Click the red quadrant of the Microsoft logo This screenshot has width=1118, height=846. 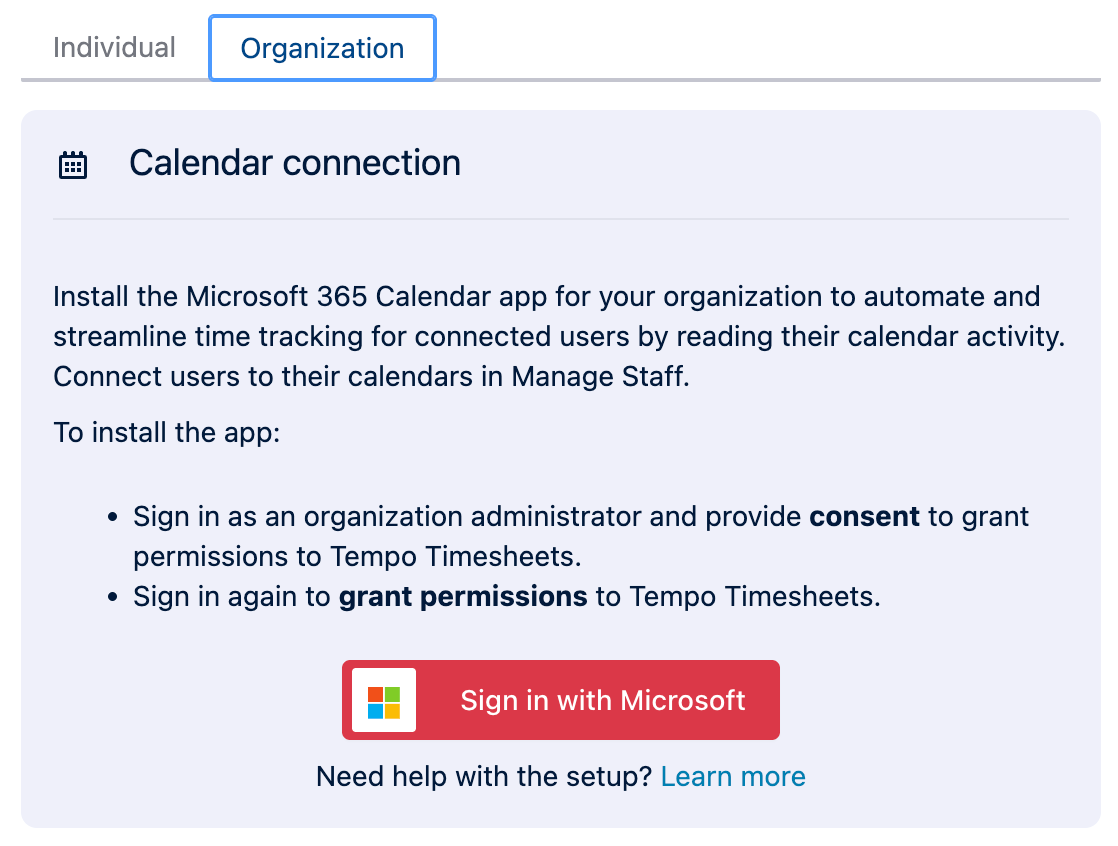374,693
